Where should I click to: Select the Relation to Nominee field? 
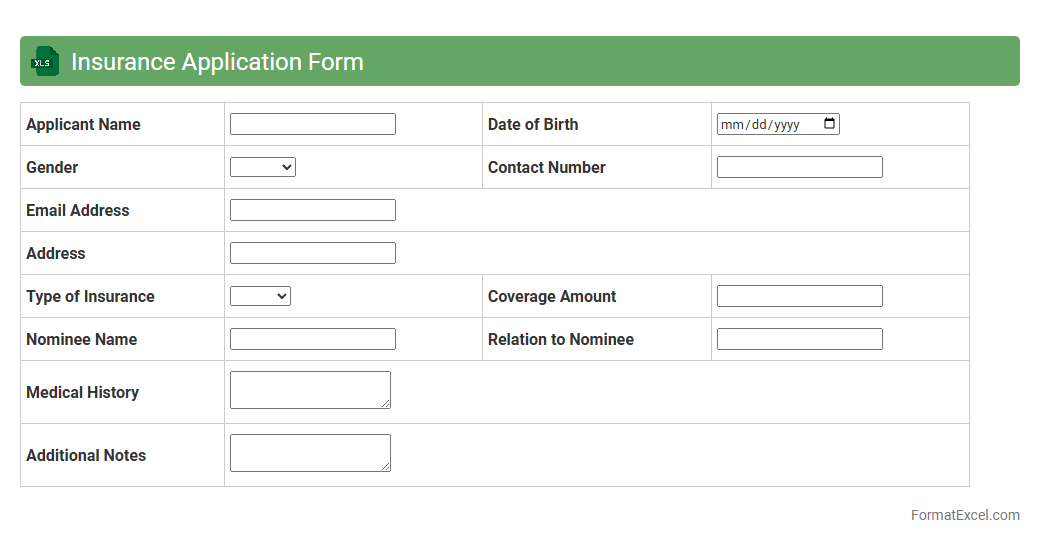pyautogui.click(x=799, y=339)
